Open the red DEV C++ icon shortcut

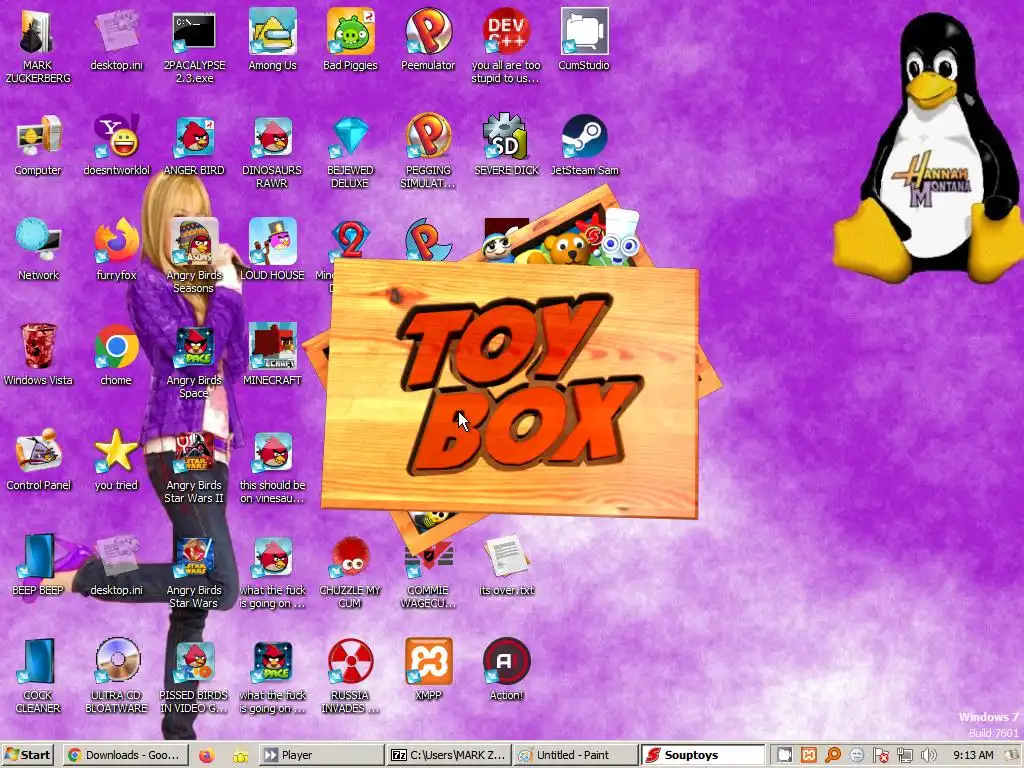click(506, 33)
